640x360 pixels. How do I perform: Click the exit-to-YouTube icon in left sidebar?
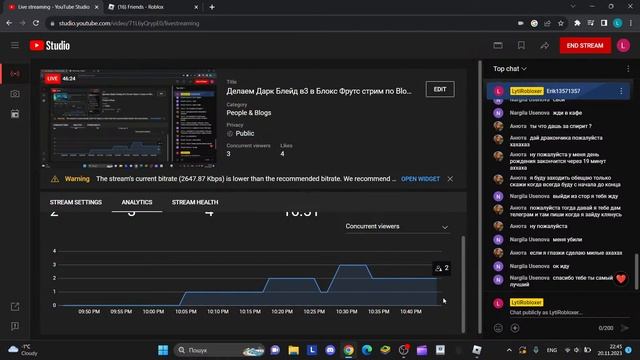[x=15, y=307]
